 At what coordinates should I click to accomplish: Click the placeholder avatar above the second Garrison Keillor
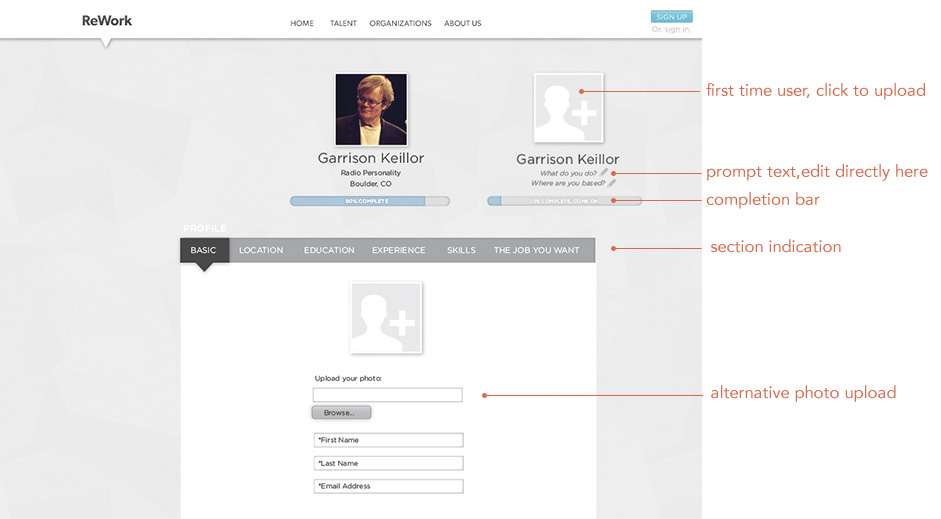[x=568, y=108]
